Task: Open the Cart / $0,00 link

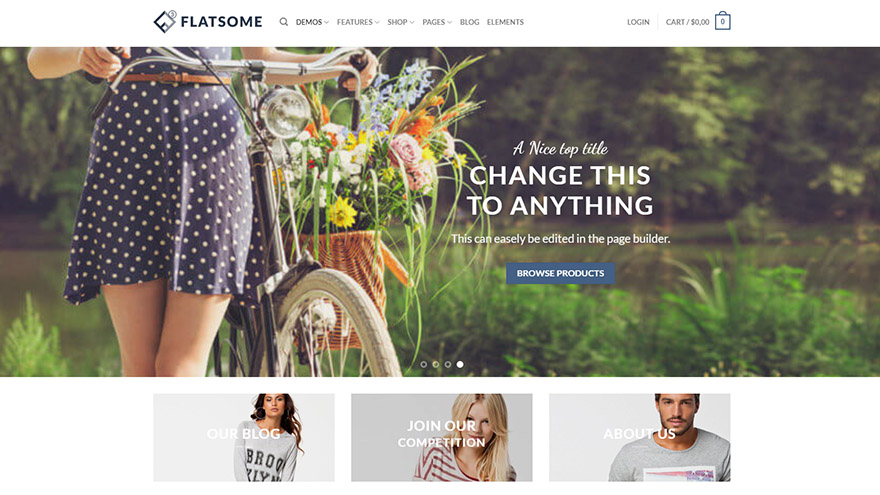Action: [x=688, y=22]
